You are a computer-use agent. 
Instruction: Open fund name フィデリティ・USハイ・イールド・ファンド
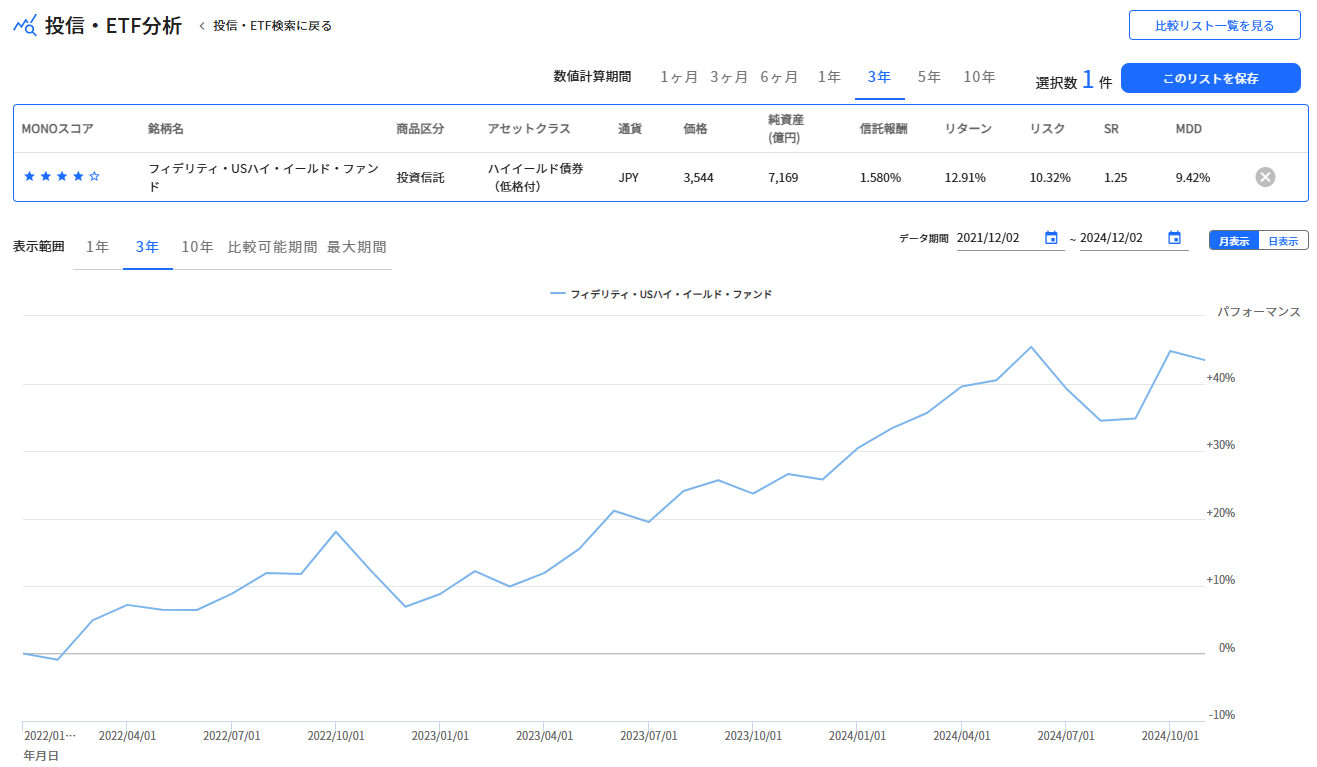tap(264, 177)
